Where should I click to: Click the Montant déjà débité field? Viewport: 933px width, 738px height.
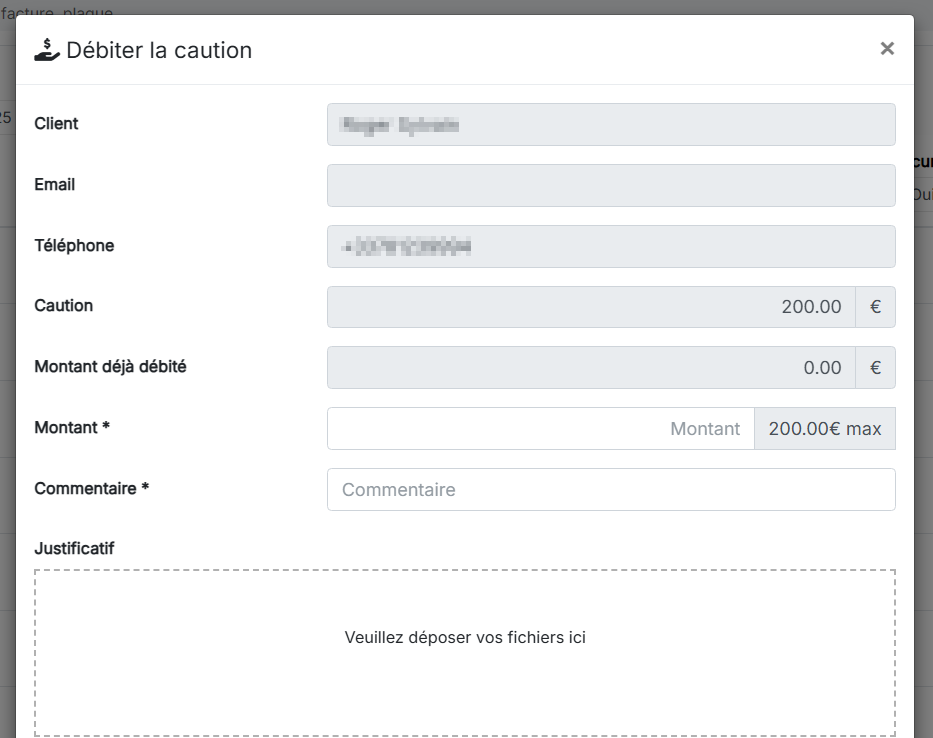(591, 368)
